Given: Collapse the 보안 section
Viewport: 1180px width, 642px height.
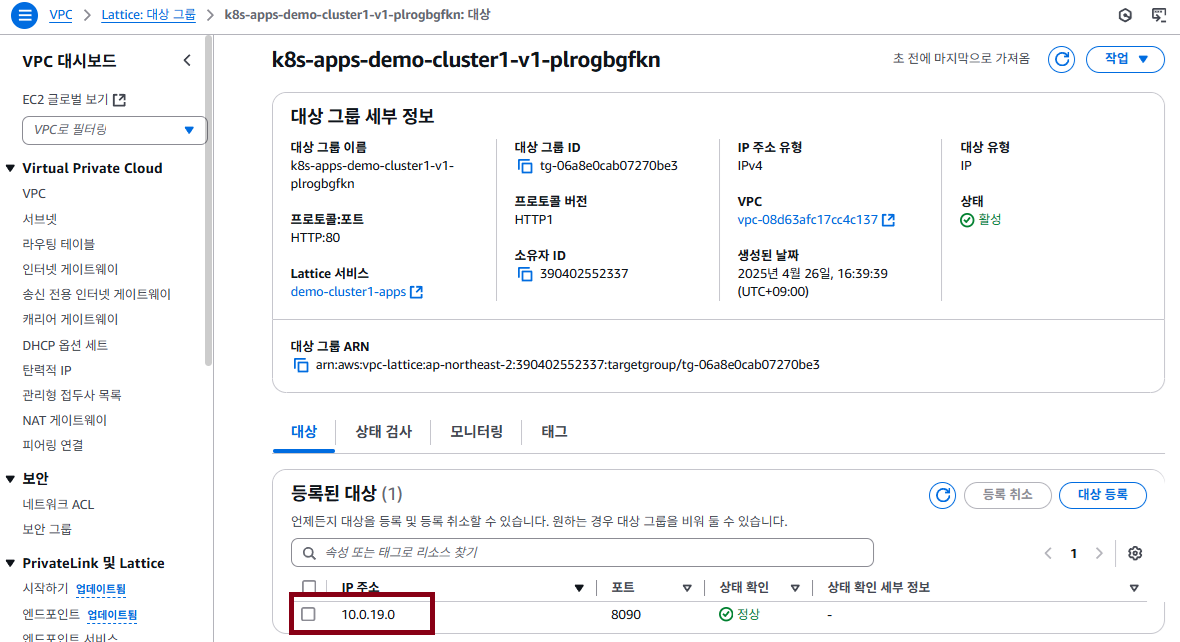Looking at the screenshot, I should 11,479.
